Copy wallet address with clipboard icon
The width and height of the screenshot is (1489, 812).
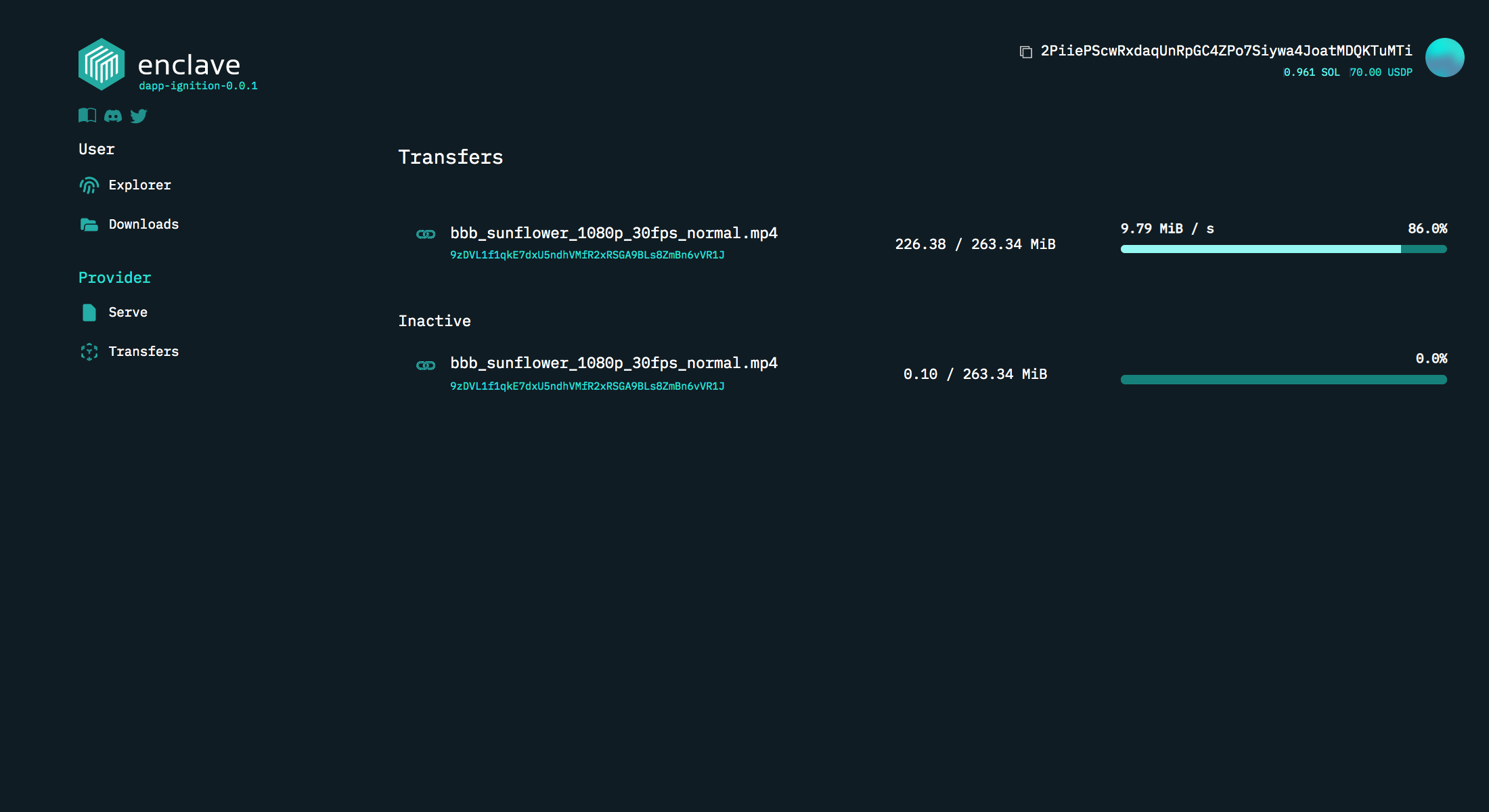pyautogui.click(x=1026, y=52)
